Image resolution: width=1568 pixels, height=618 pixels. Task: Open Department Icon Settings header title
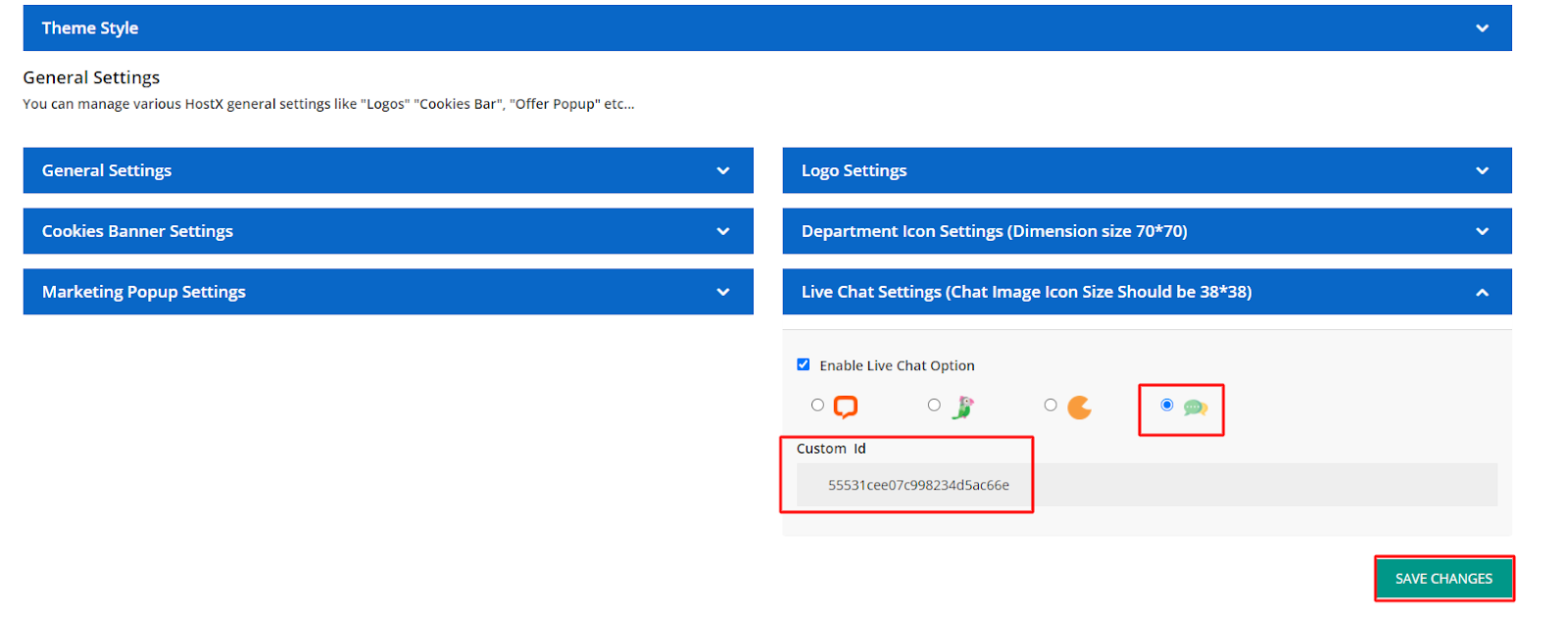click(994, 231)
